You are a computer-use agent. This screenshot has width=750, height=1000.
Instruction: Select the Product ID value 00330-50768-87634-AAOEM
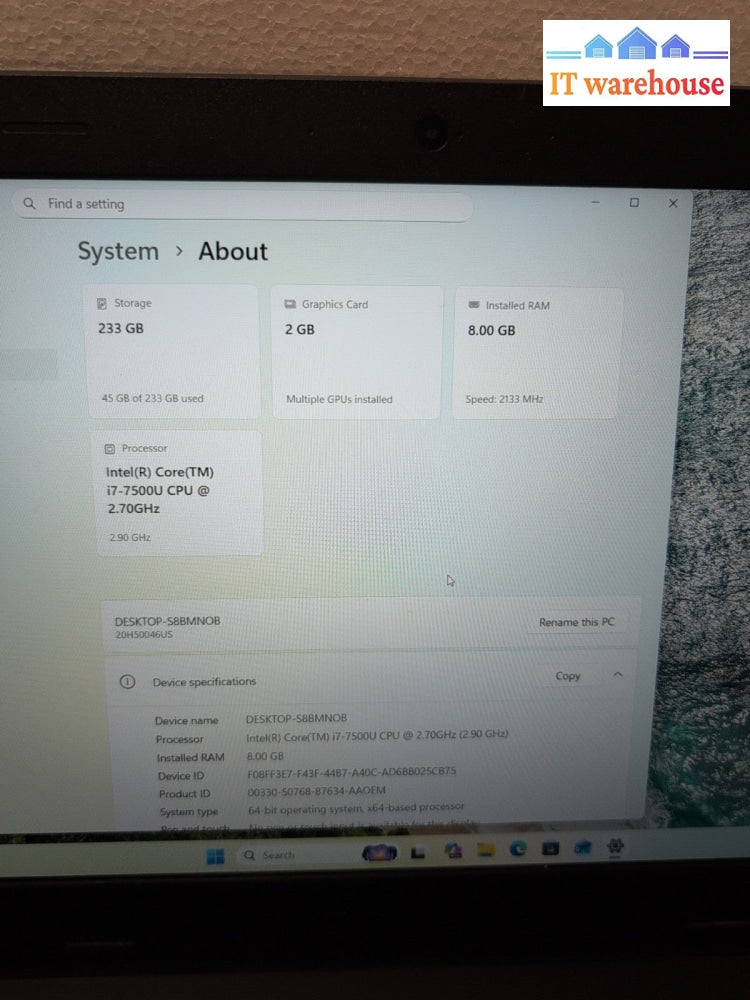(x=317, y=791)
